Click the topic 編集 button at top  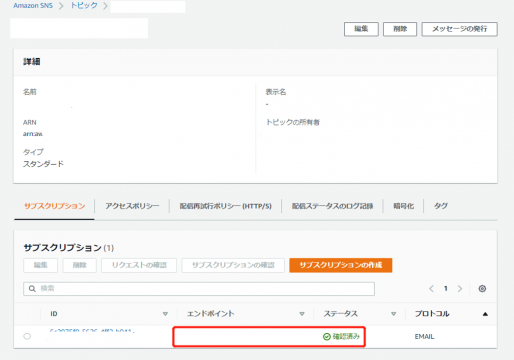coord(361,29)
